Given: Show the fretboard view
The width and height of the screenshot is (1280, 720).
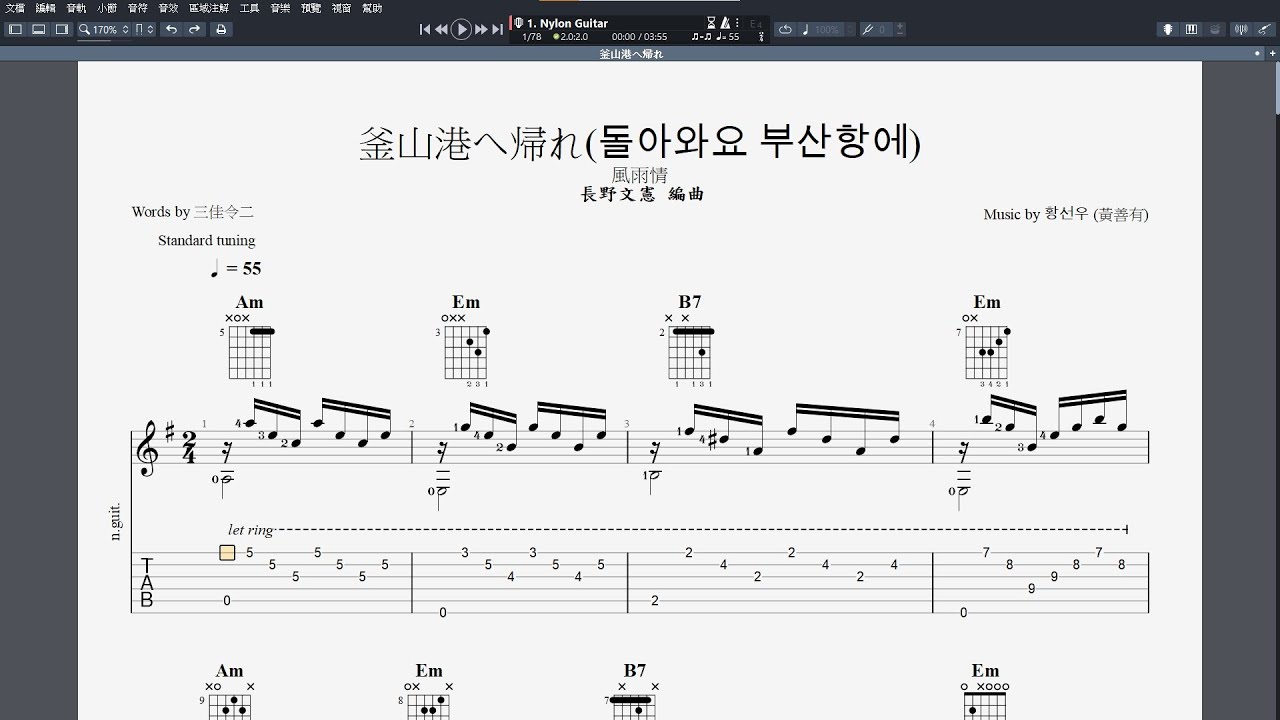Looking at the screenshot, I should click(x=1167, y=30).
